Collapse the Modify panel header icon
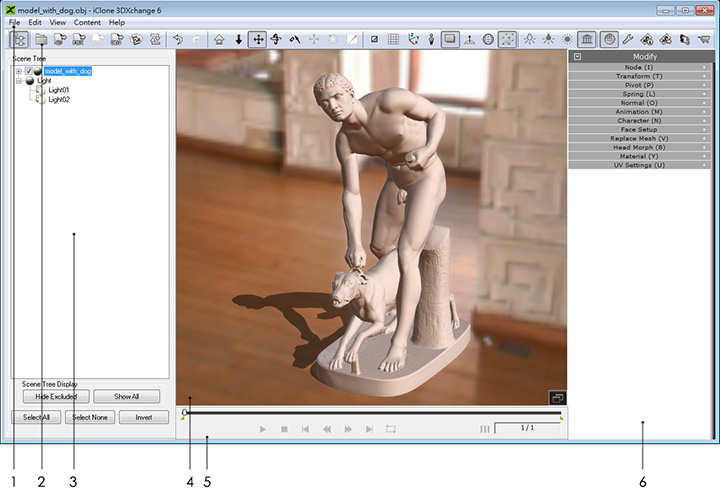This screenshot has height=504, width=720. [578, 56]
